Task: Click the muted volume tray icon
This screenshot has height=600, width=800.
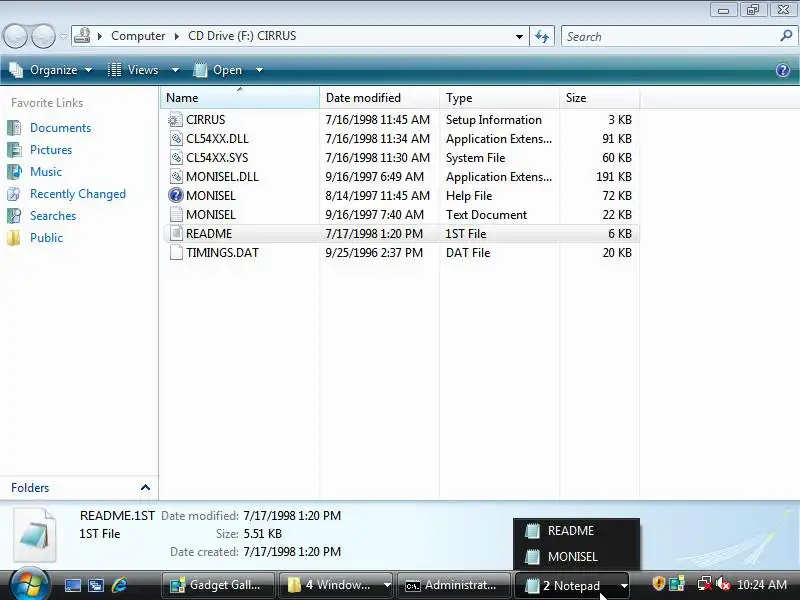Action: coord(722,583)
